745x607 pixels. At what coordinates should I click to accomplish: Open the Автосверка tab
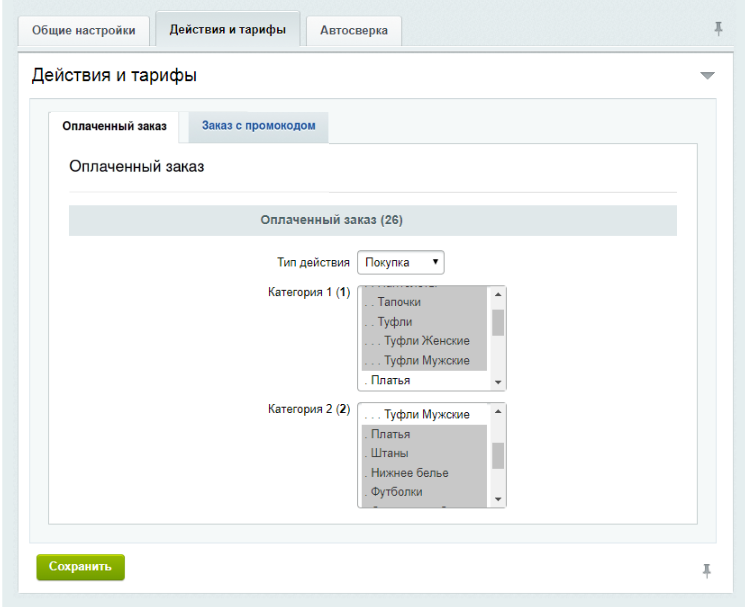353,30
